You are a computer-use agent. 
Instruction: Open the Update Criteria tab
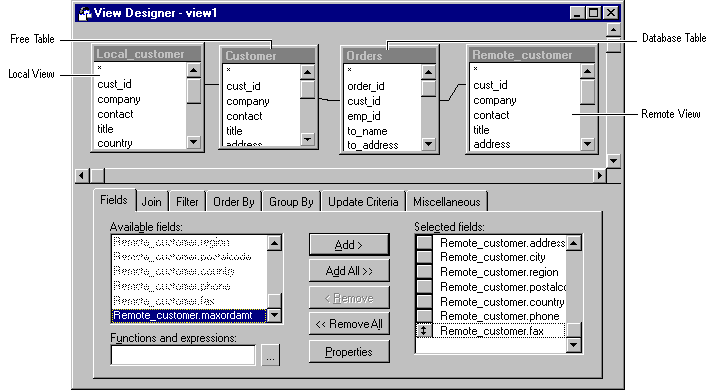point(363,202)
